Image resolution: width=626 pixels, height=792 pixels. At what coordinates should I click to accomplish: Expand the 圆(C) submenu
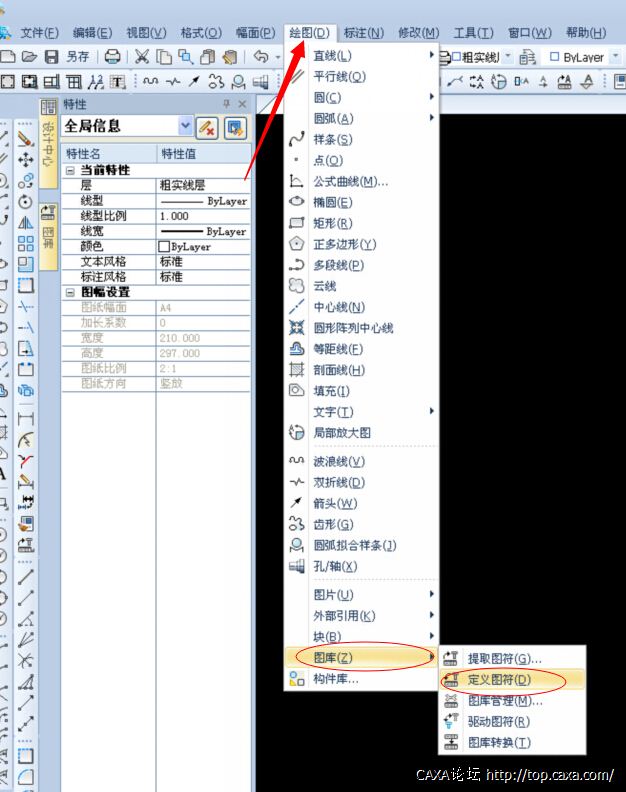(362, 97)
